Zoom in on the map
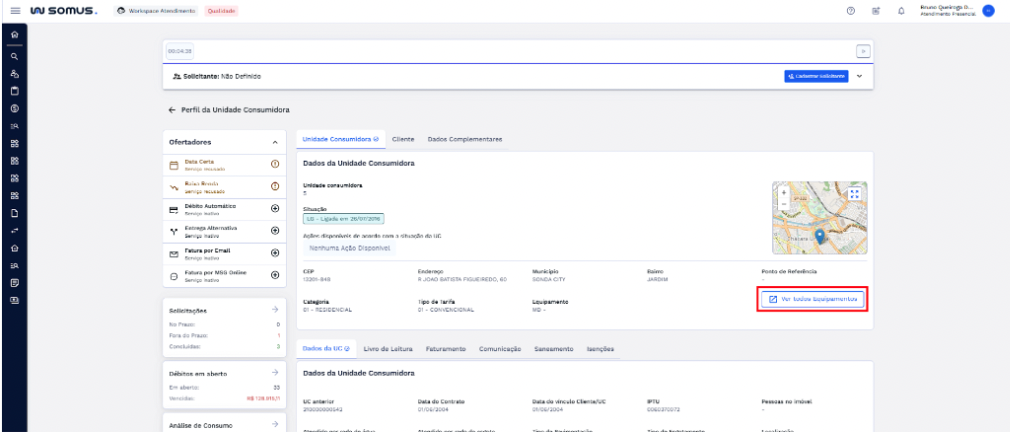1010x432 pixels. [x=784, y=192]
